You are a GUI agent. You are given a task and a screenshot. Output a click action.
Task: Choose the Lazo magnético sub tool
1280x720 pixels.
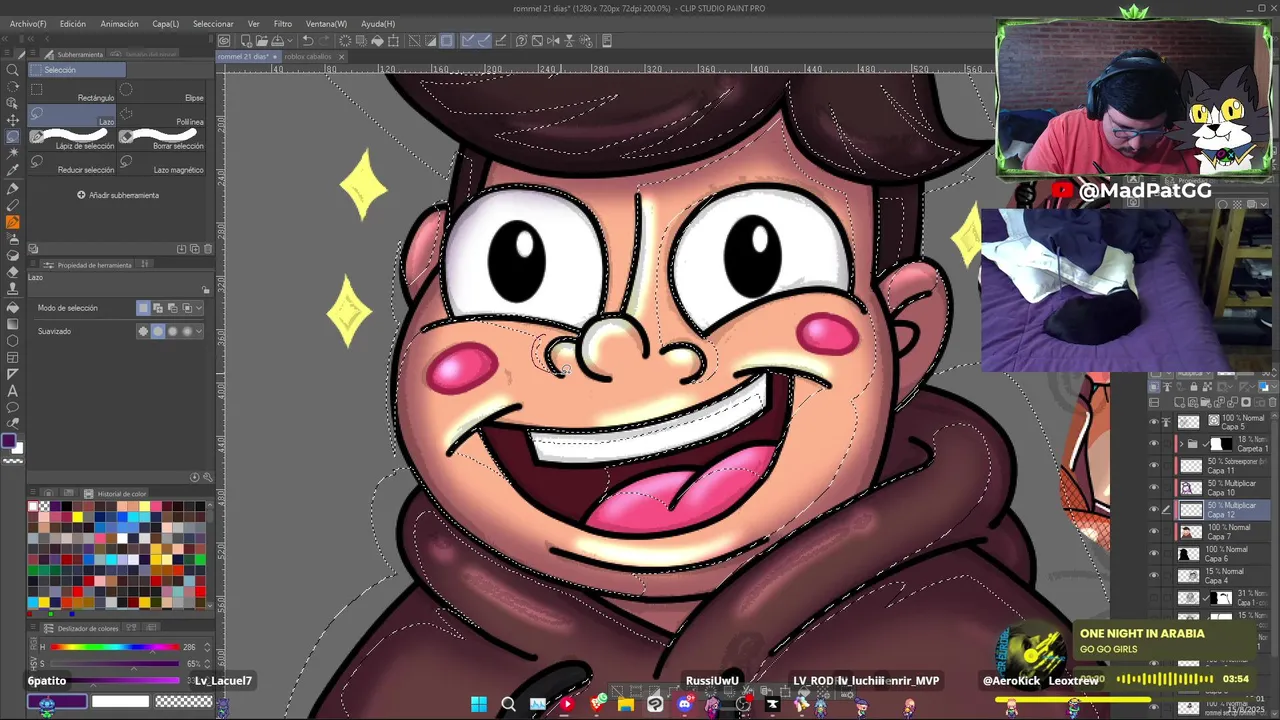[162, 164]
